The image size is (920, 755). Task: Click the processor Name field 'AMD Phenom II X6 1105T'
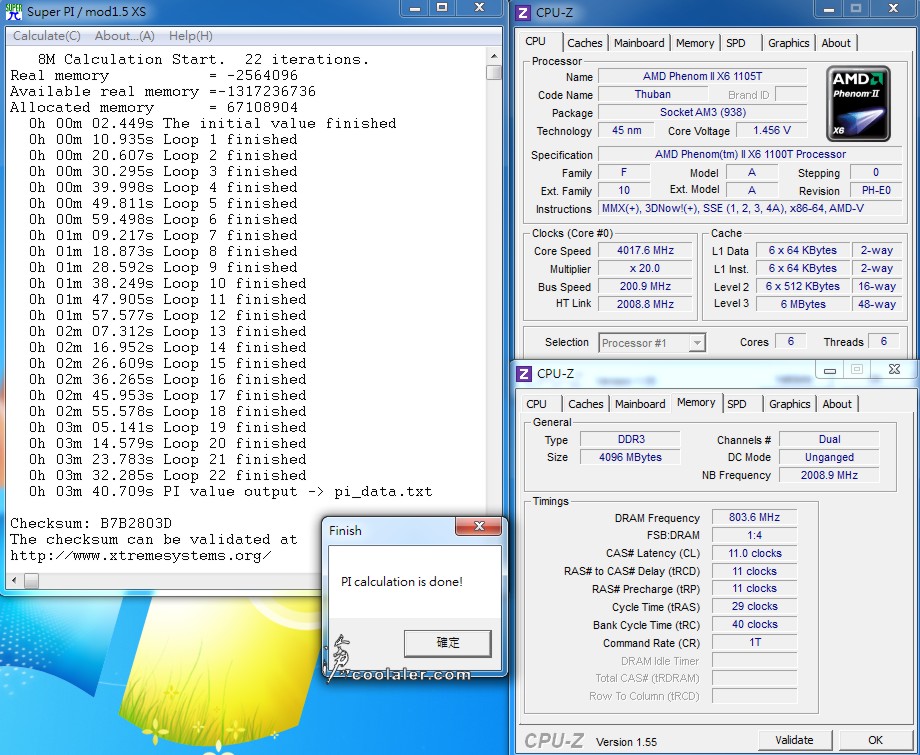[702, 76]
